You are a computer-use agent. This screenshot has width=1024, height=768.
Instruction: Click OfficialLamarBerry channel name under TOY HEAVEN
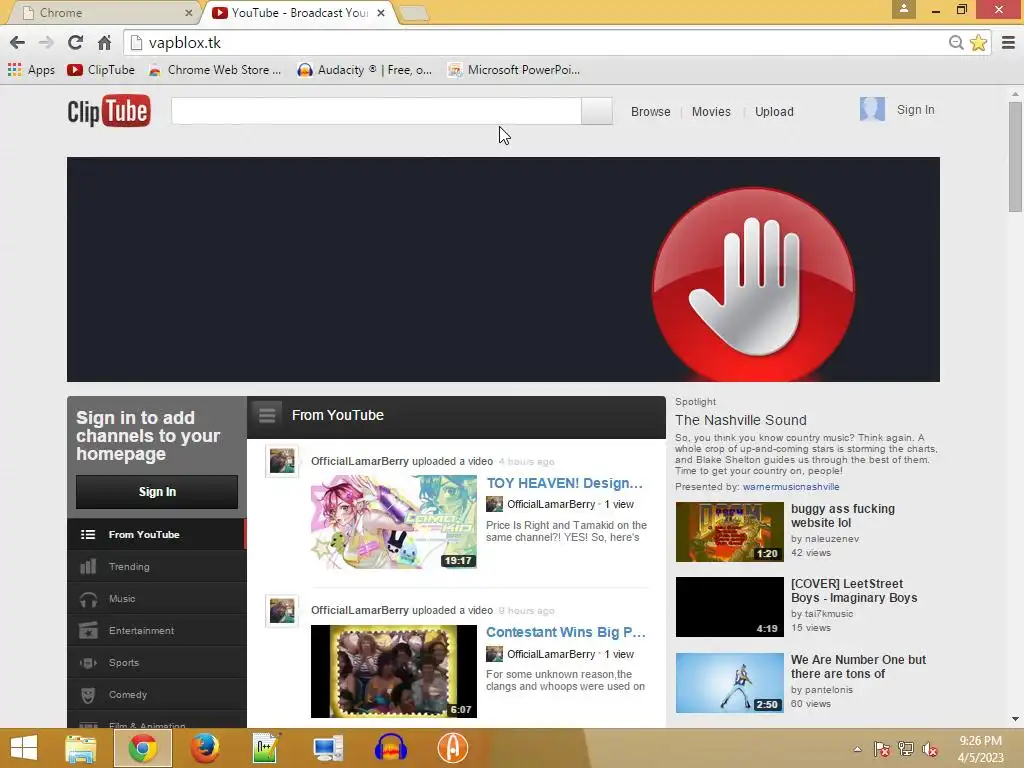[x=551, y=504]
